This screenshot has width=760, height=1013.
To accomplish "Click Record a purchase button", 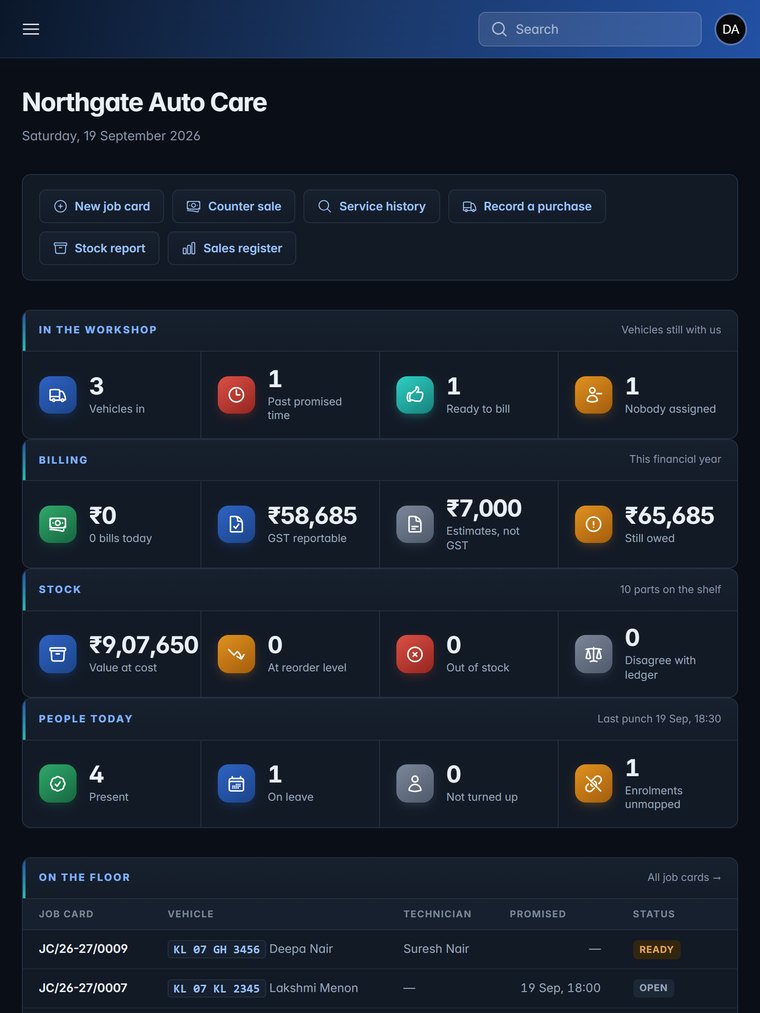I will [x=527, y=206].
